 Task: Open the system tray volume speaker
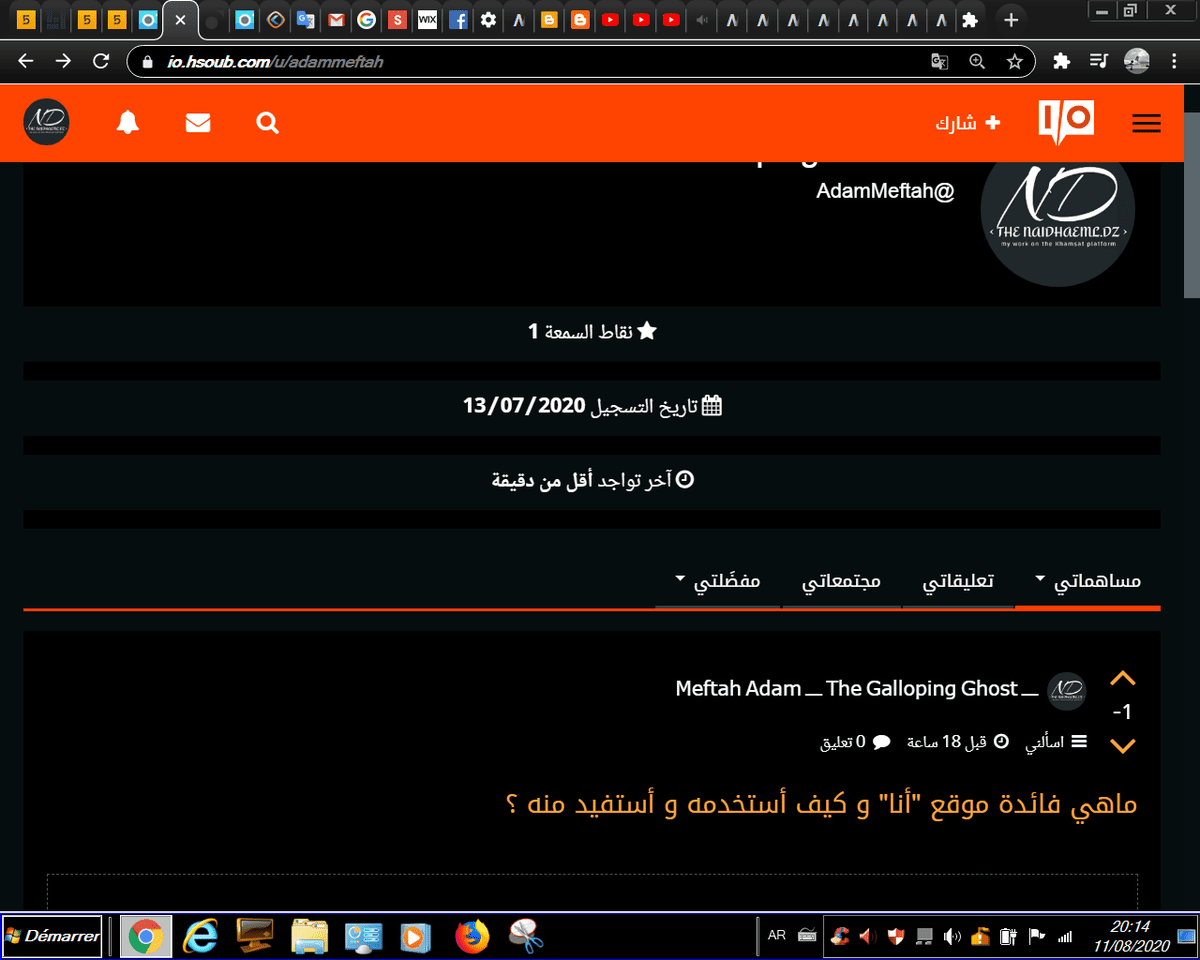(952, 937)
